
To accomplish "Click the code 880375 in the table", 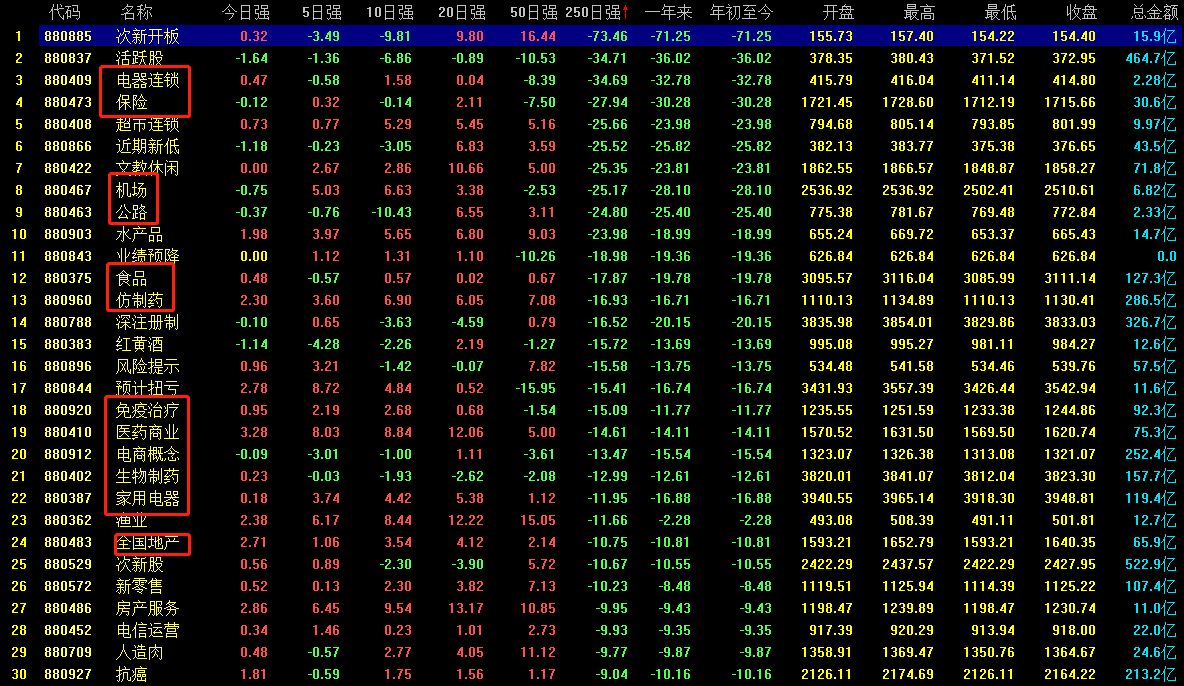I will point(68,279).
